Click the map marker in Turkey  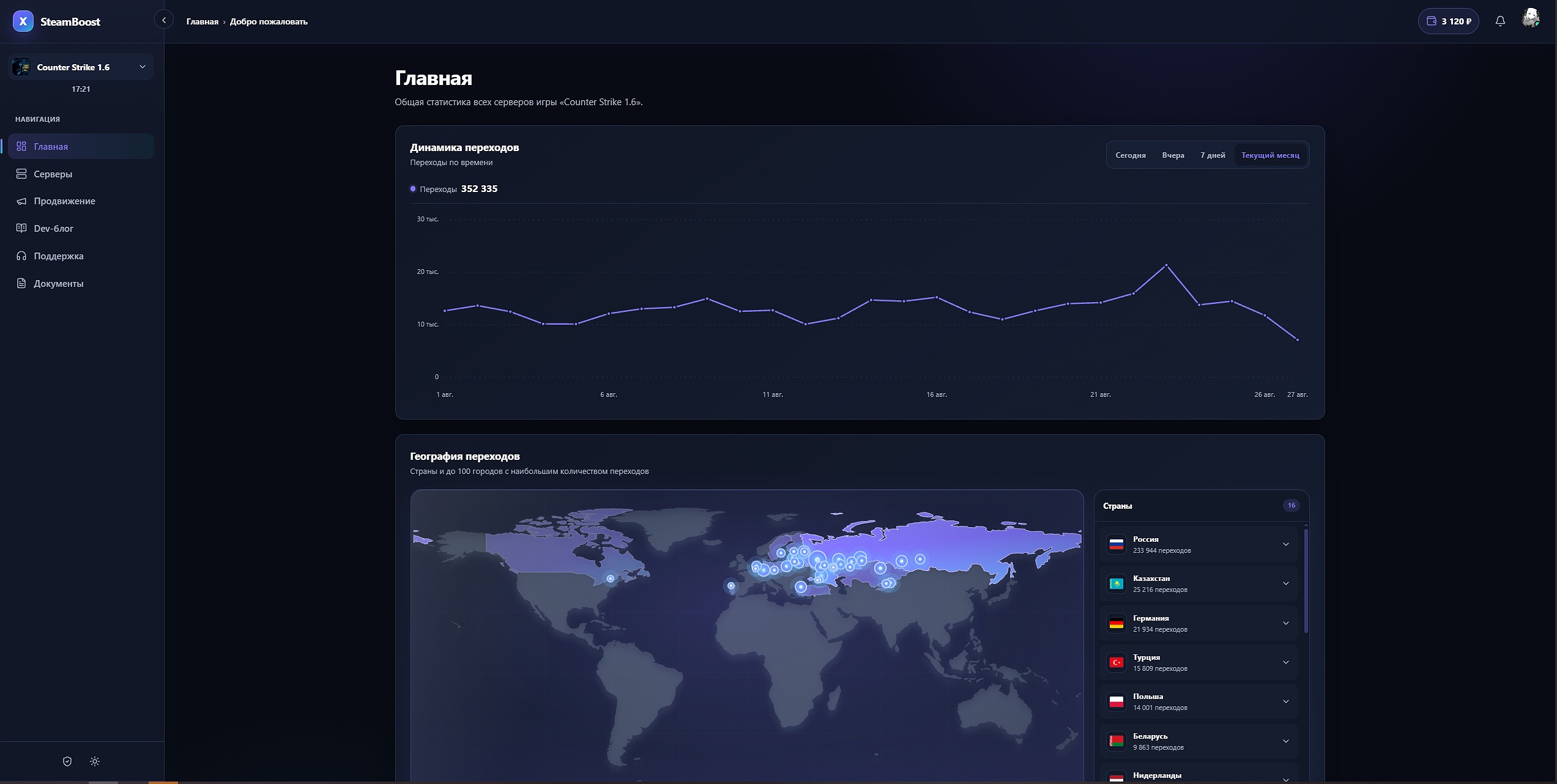click(x=800, y=587)
